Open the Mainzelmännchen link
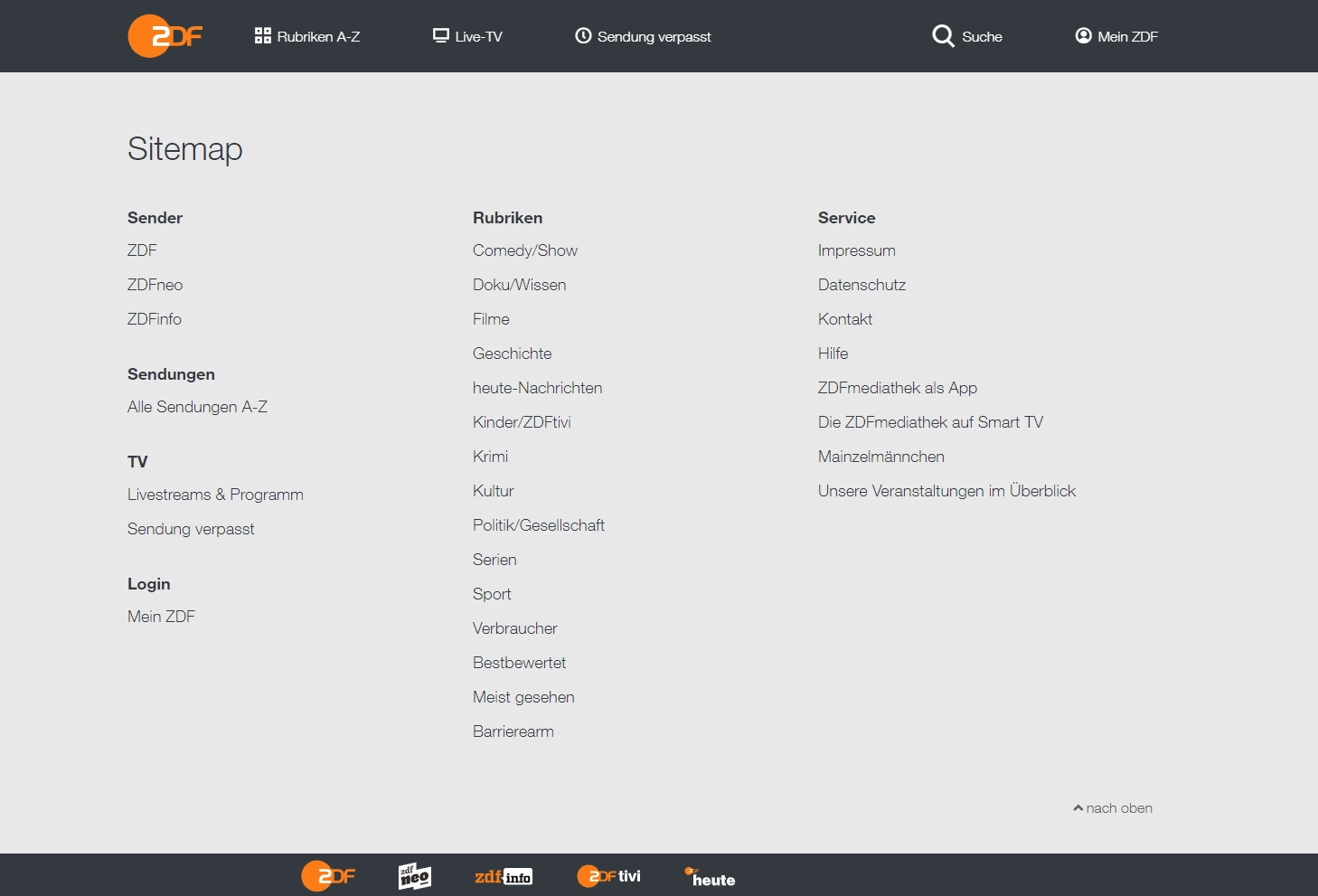The image size is (1318, 896). [x=881, y=457]
